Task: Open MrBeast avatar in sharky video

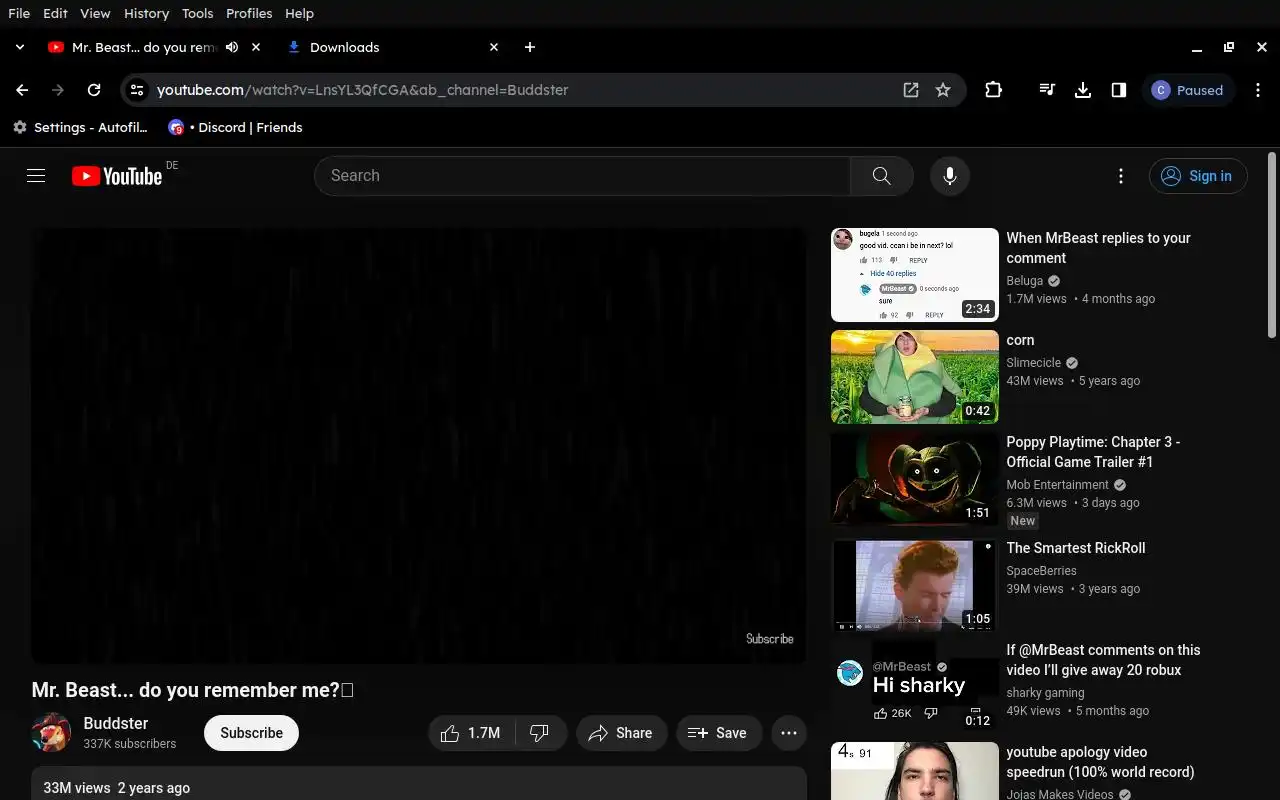Action: coord(849,673)
